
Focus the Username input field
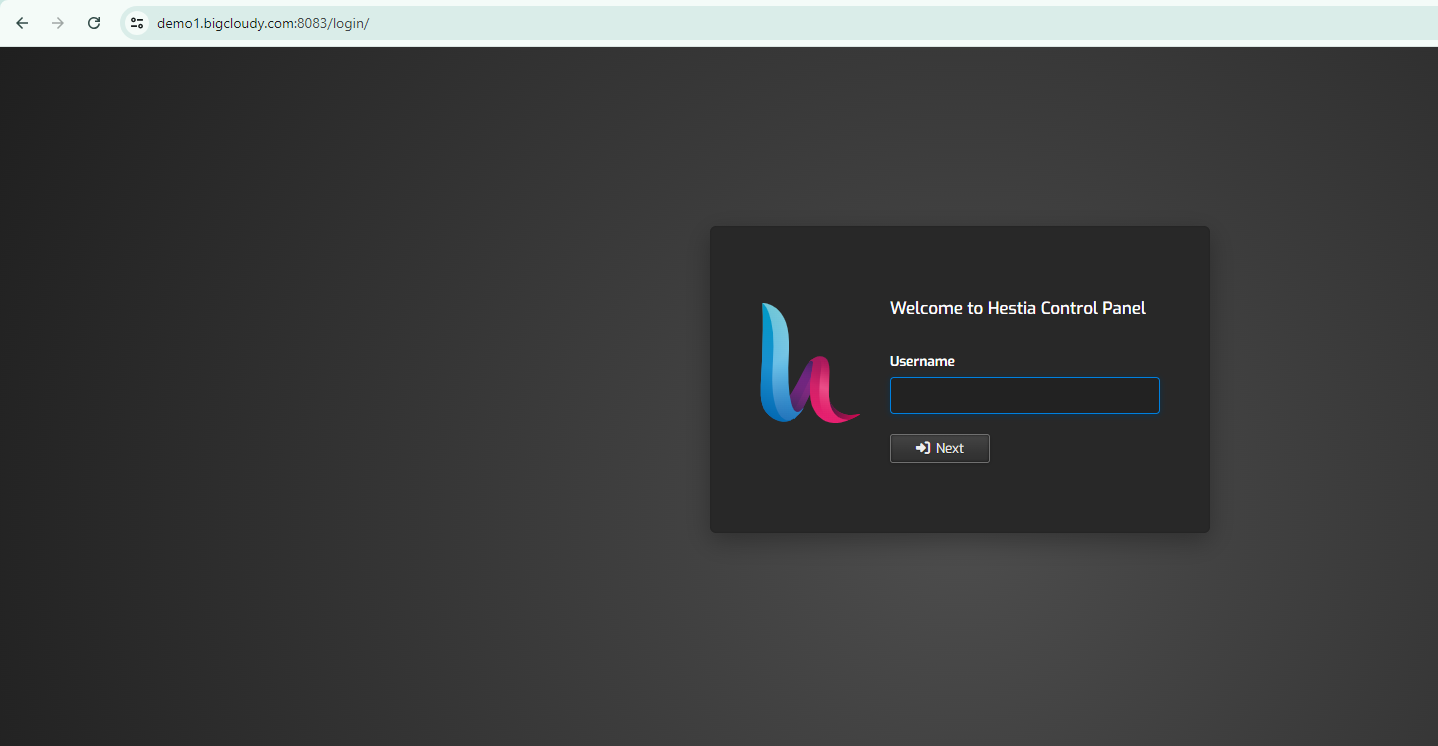(1025, 395)
